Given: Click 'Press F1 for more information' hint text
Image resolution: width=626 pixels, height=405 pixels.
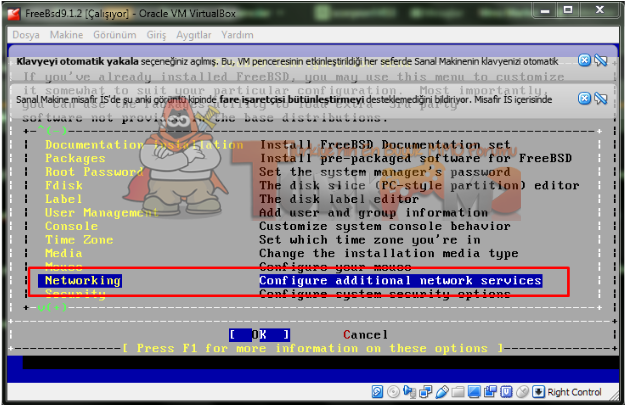Looking at the screenshot, I should pos(312,348).
